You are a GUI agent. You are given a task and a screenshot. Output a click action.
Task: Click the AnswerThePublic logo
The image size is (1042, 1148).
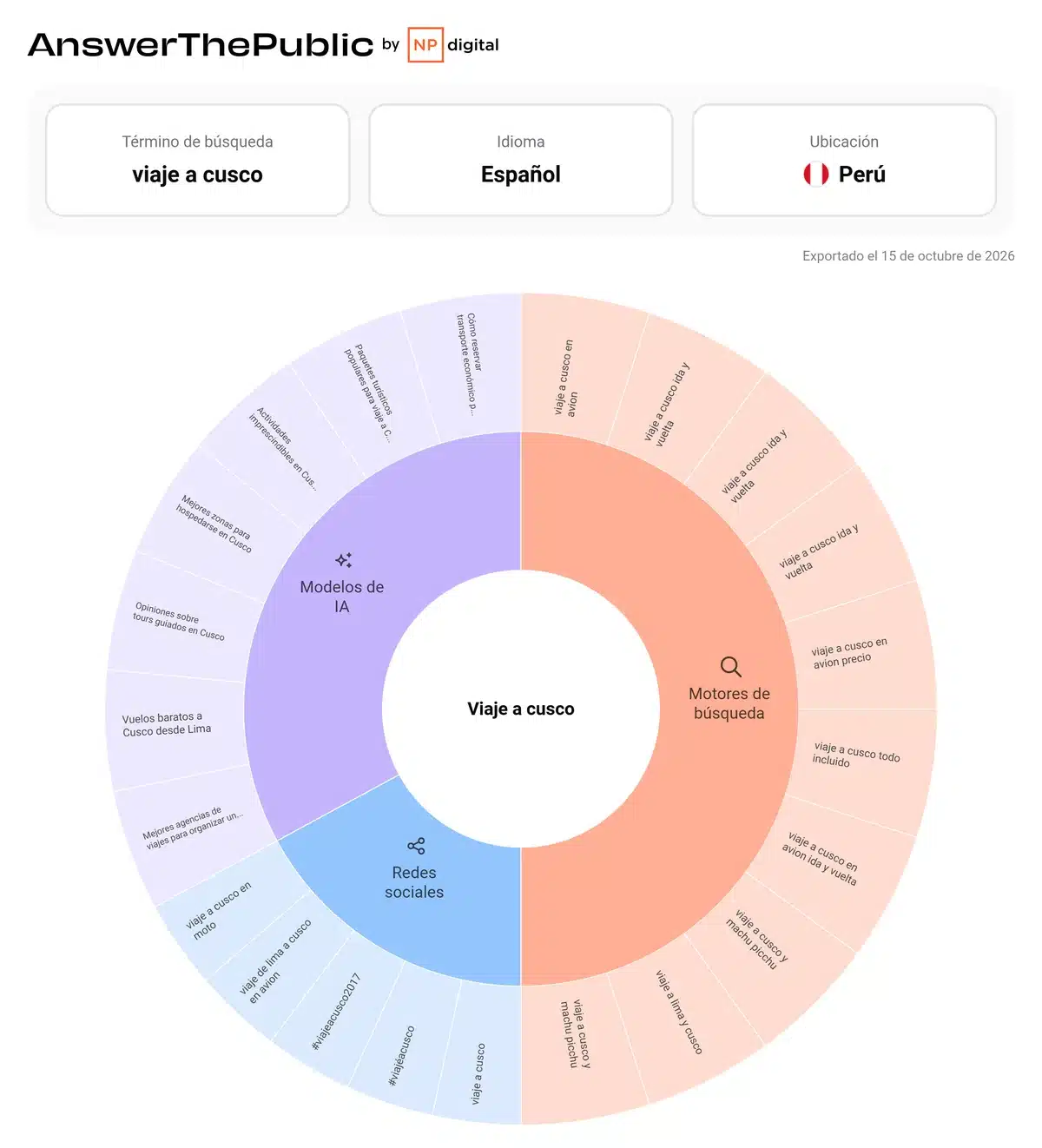[201, 45]
